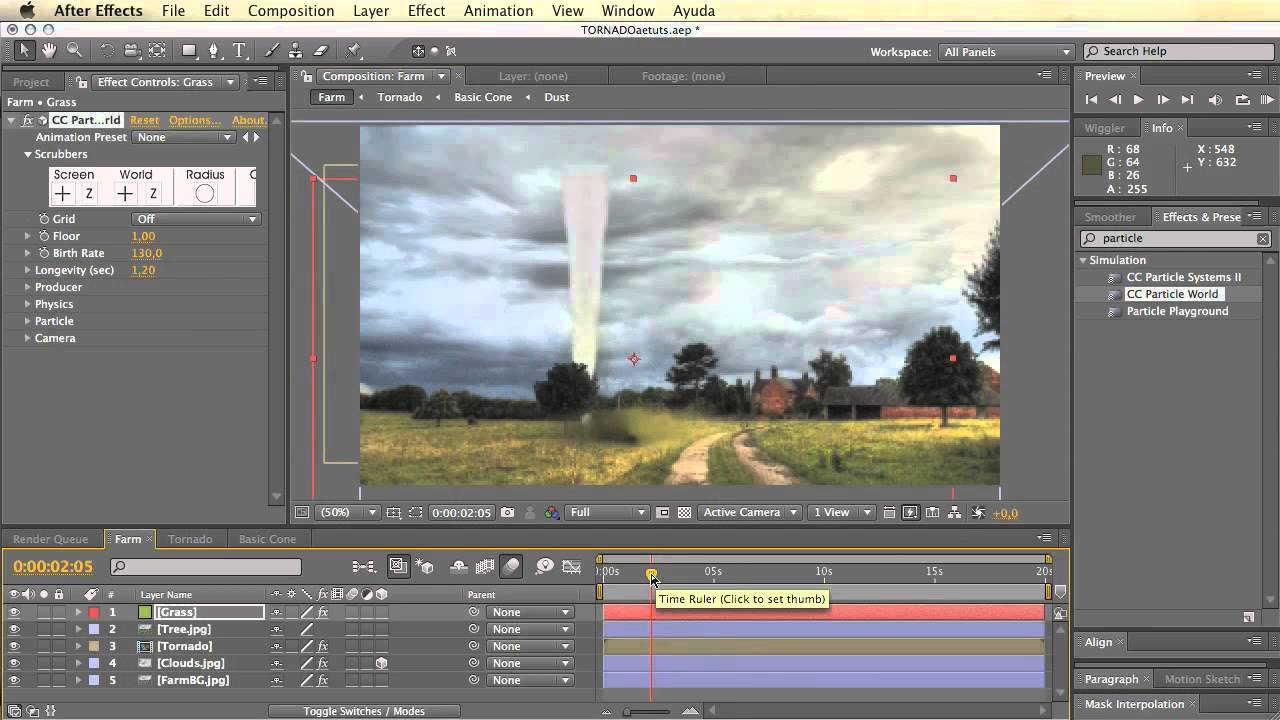The width and height of the screenshot is (1280, 720).
Task: Toggle the transparency grid icon
Action: pos(684,512)
